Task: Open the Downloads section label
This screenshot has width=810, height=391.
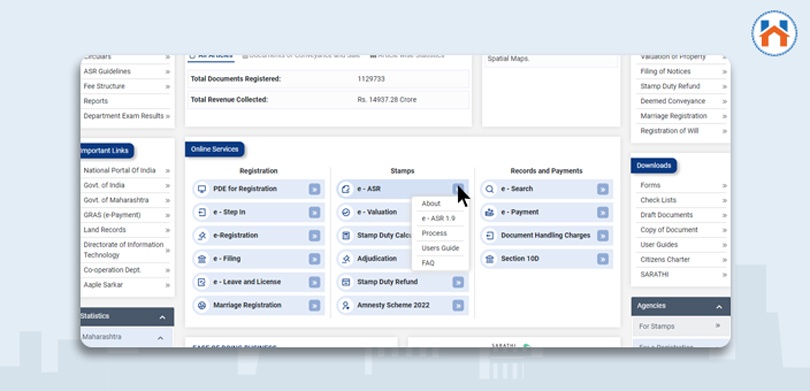Action: (x=653, y=166)
